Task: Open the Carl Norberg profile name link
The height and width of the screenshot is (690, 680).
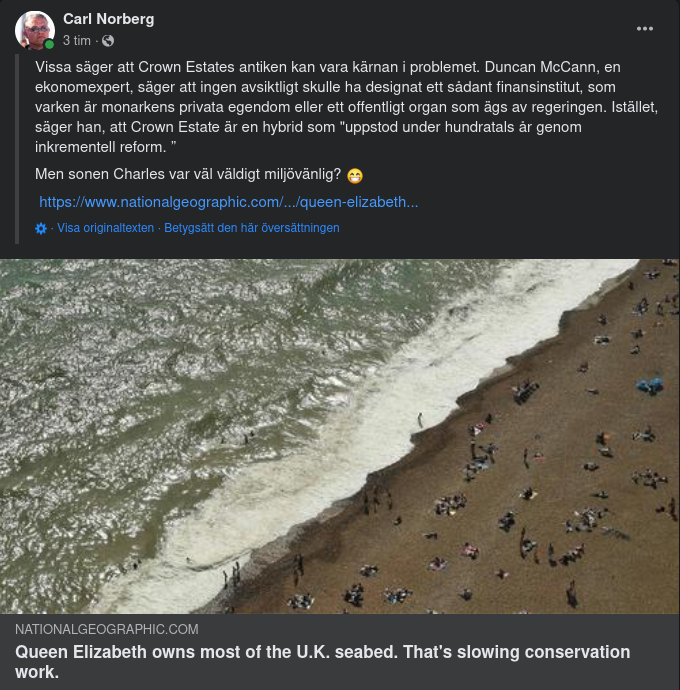Action: click(x=108, y=19)
